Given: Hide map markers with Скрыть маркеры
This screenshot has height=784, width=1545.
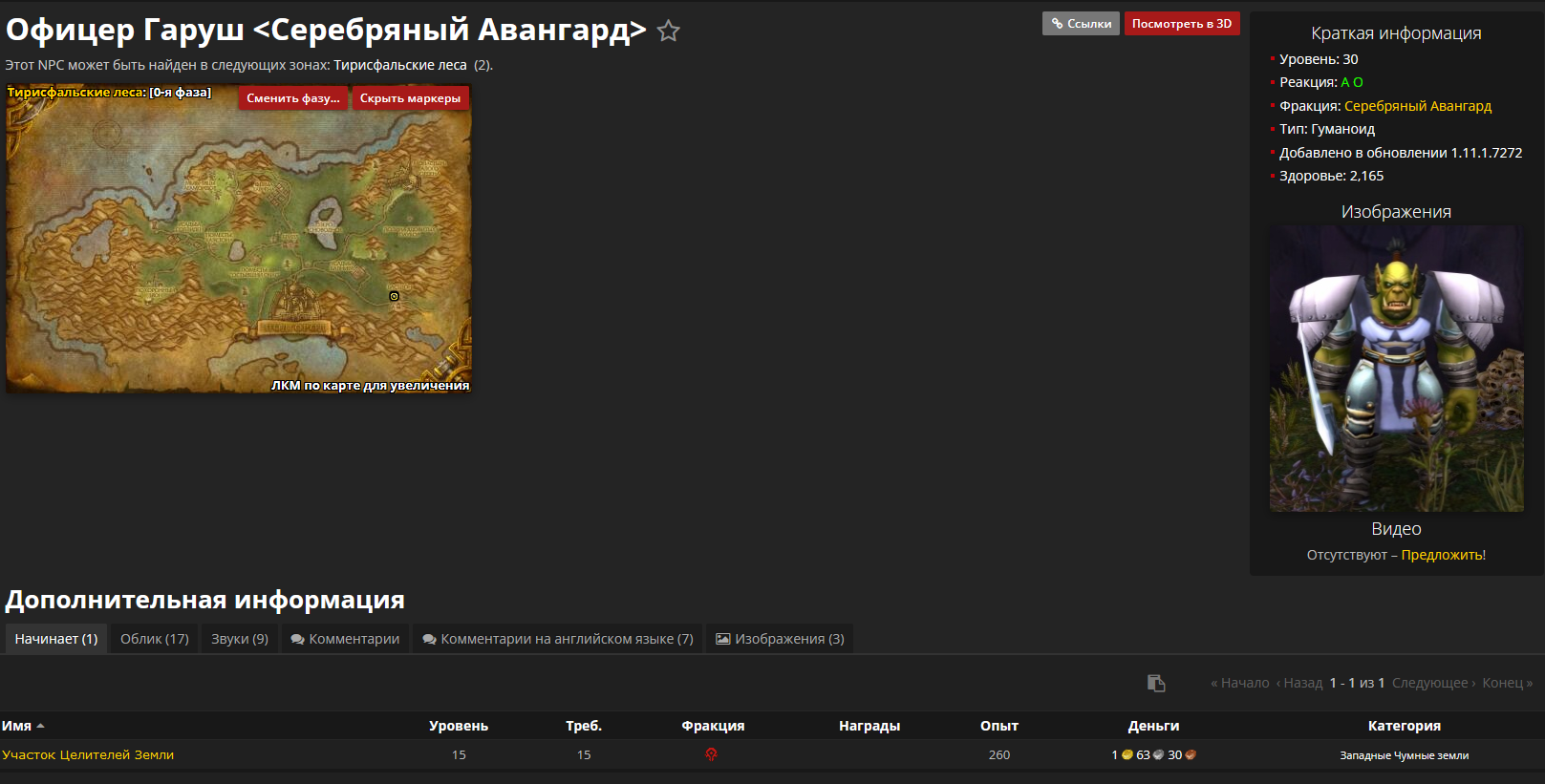Looking at the screenshot, I should tap(410, 98).
